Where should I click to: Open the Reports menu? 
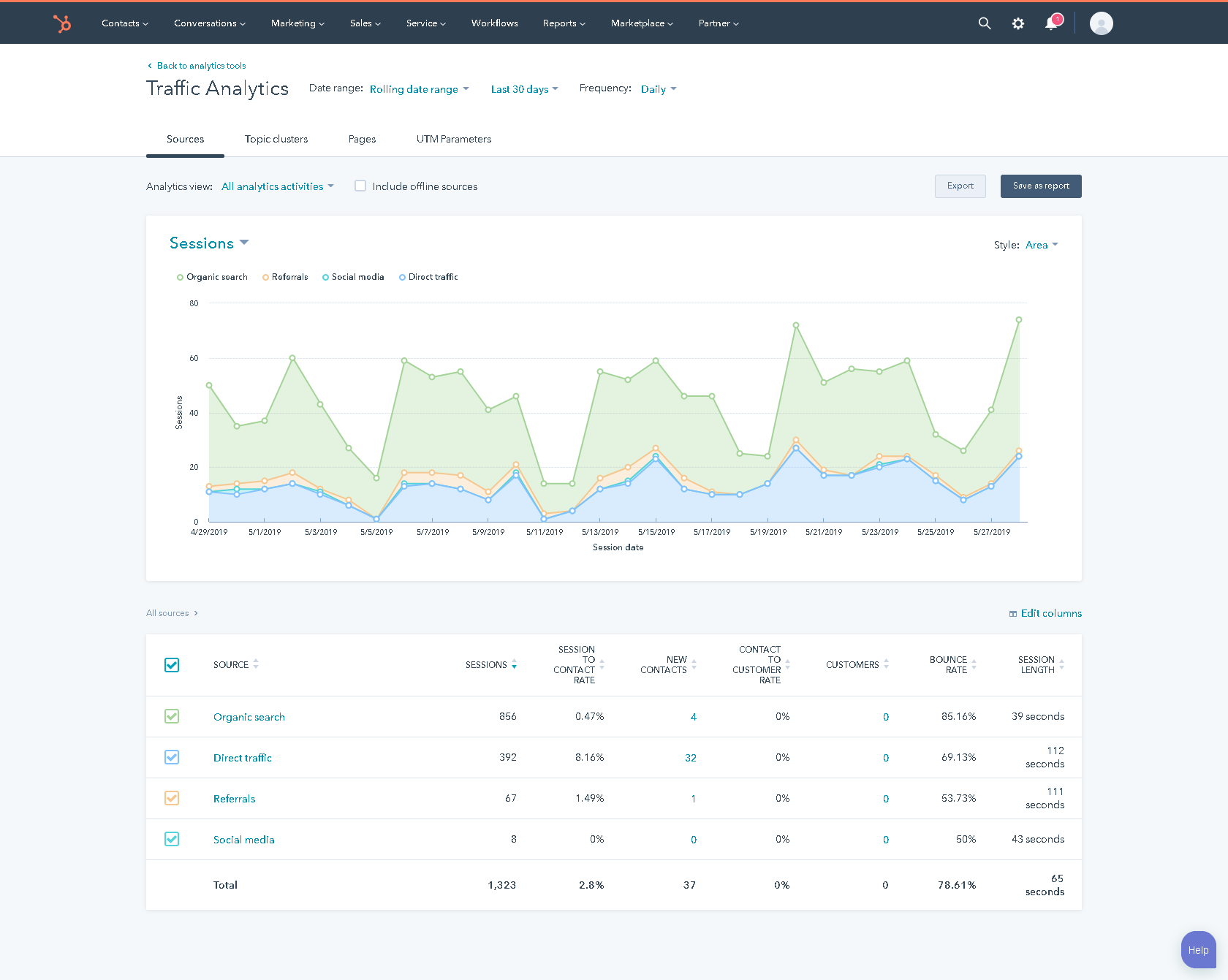[x=563, y=23]
